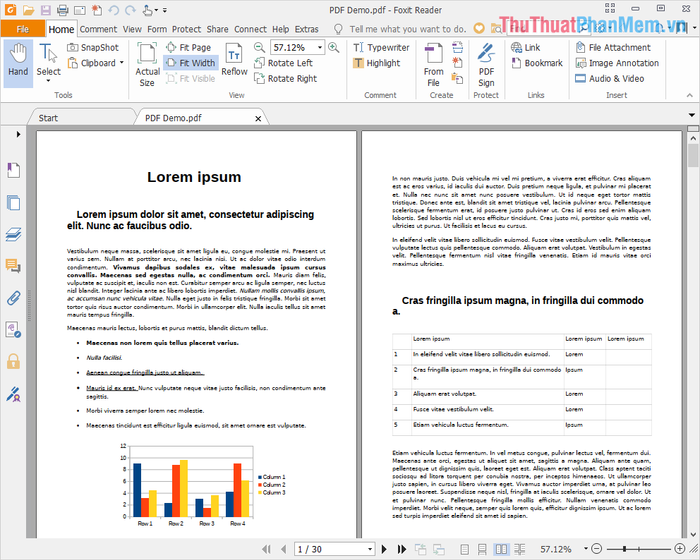Click the Share ribbon tab

pyautogui.click(x=217, y=29)
